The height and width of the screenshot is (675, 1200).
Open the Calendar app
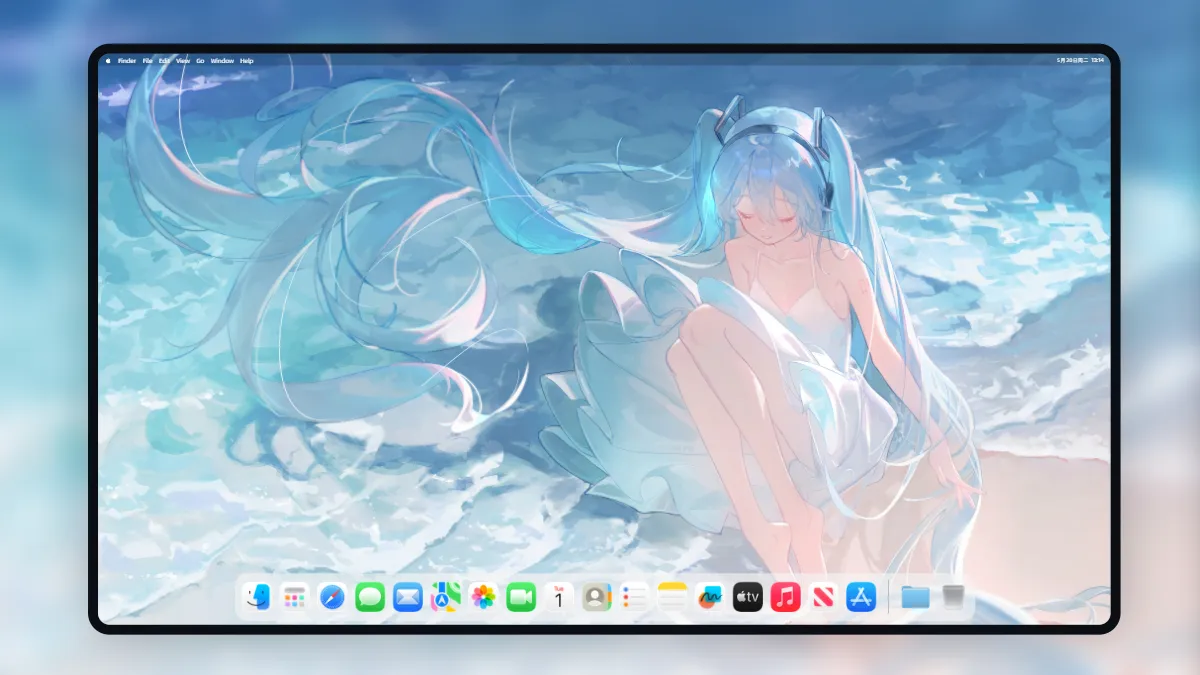pos(559,598)
